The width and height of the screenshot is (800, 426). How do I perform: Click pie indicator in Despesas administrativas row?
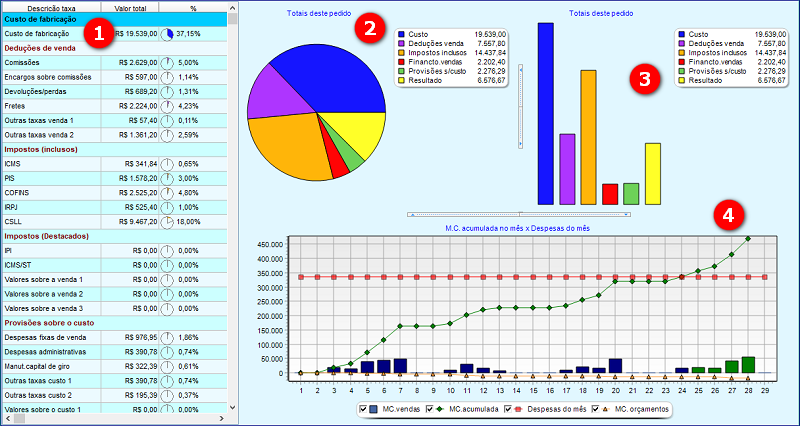(x=167, y=352)
